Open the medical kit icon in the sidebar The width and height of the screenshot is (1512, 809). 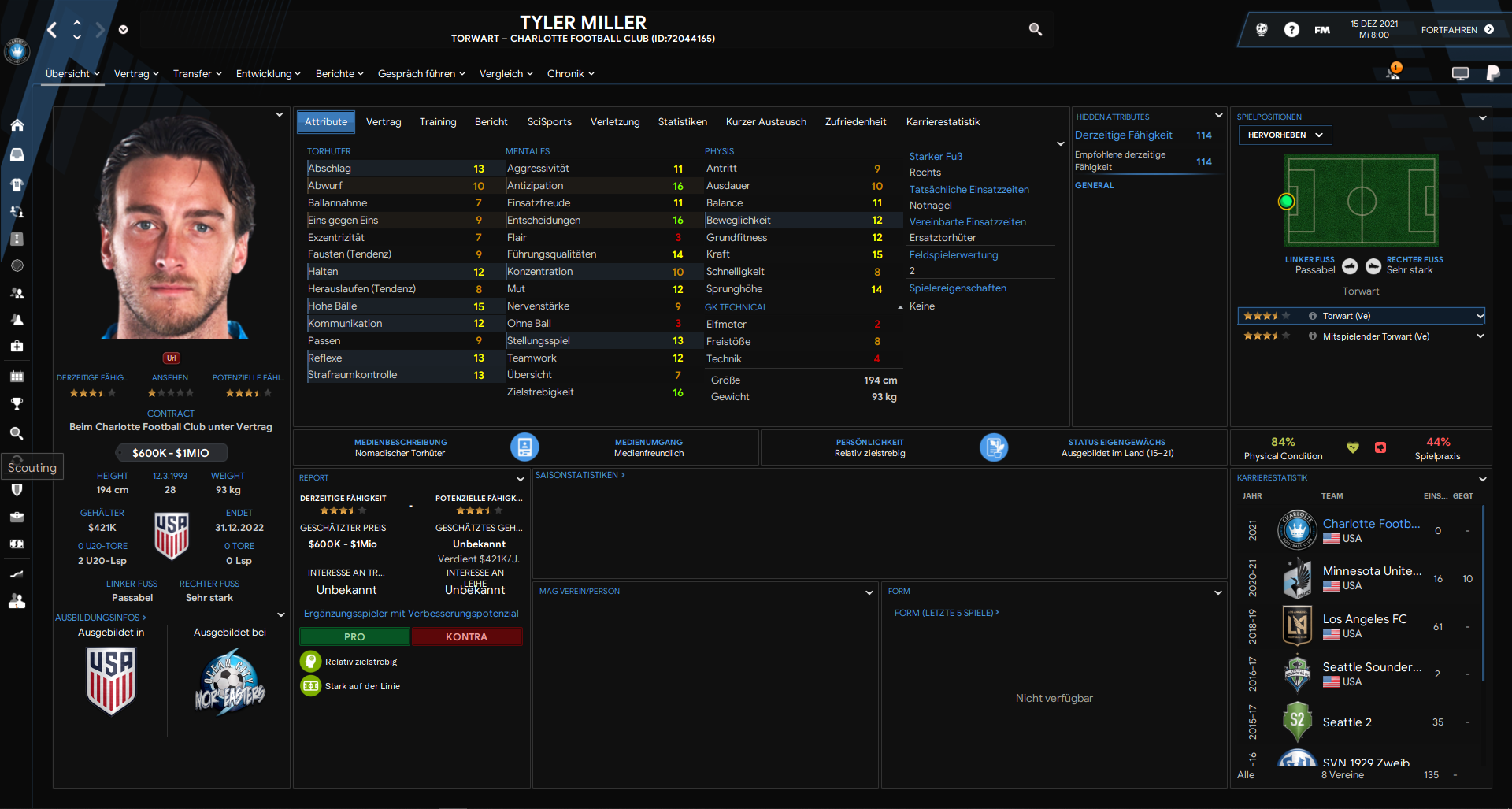[17, 346]
